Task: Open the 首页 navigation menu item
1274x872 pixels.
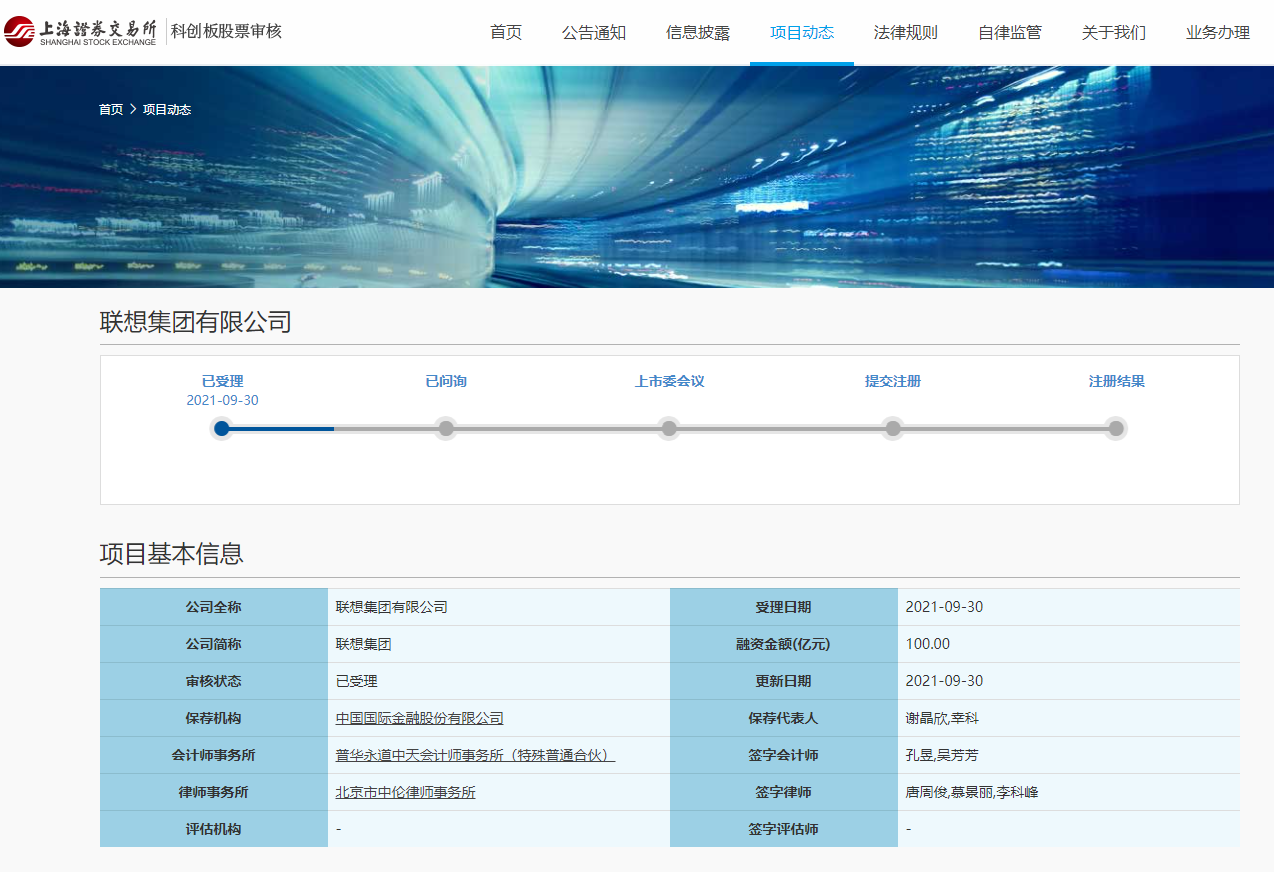Action: tap(506, 32)
